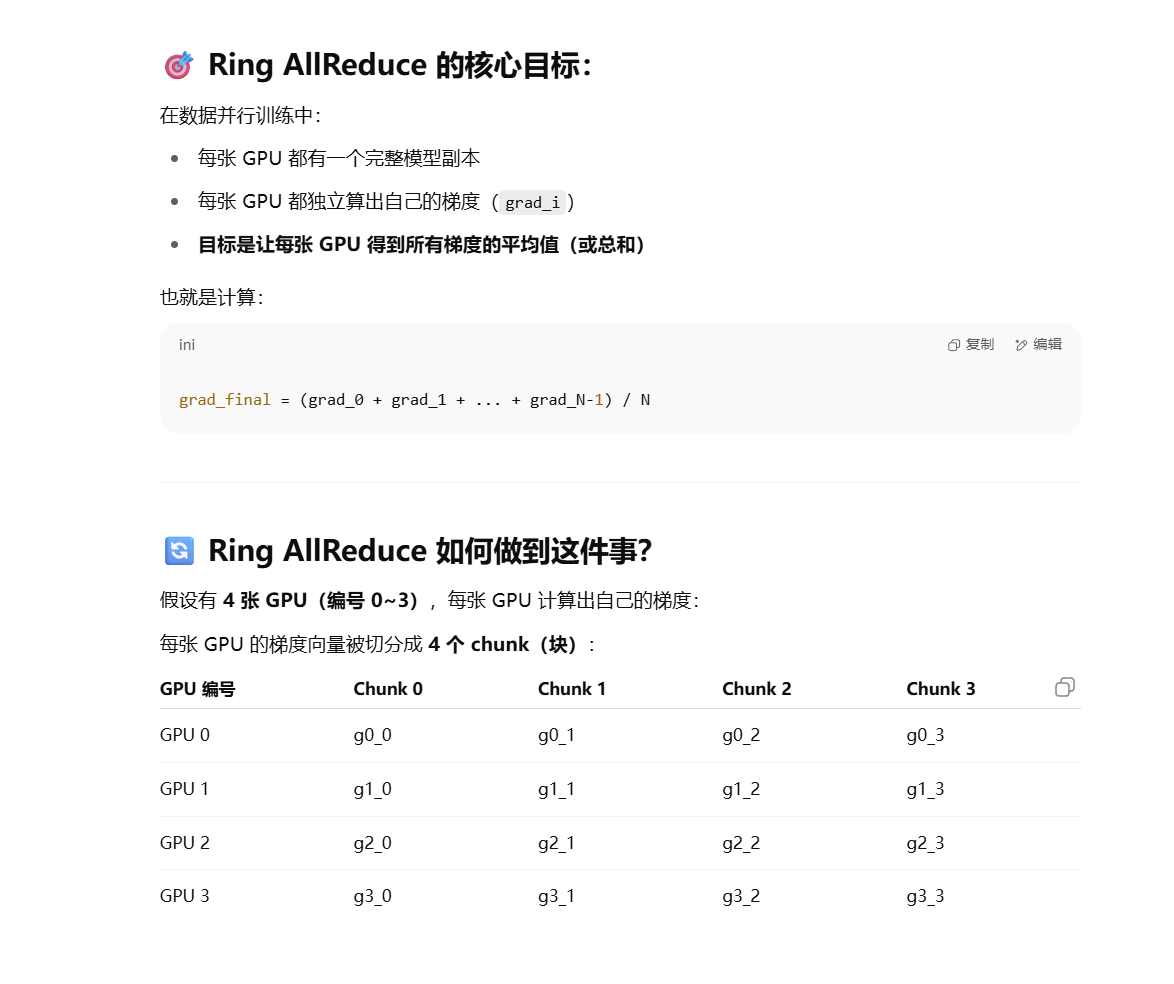Click heading 'Ring AllReduce 如何做到这件事?'

[x=430, y=551]
